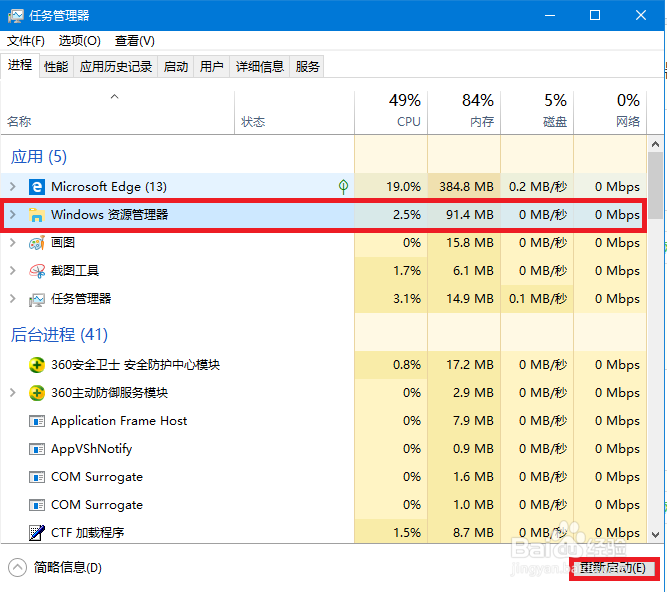The width and height of the screenshot is (667, 592).
Task: Click Edge's 19.0% CPU value
Action: pyautogui.click(x=403, y=187)
